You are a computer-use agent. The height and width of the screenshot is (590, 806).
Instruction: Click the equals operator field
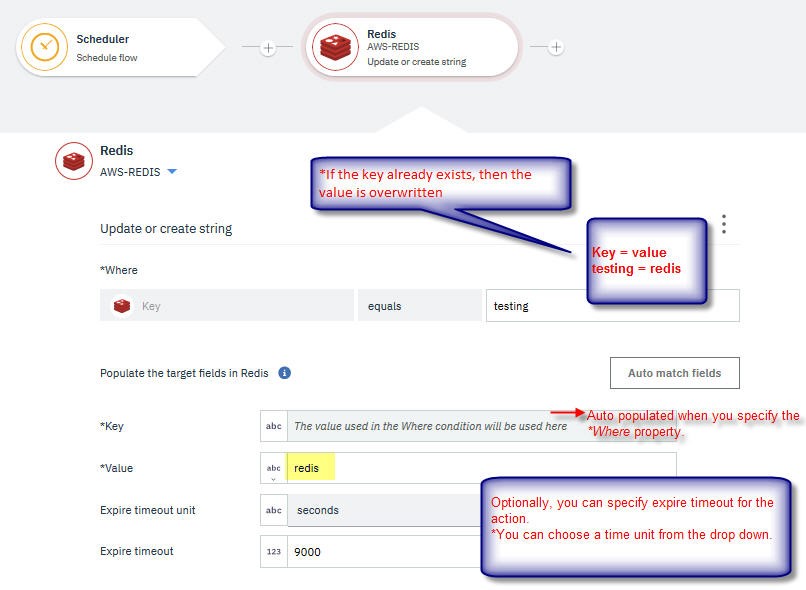[419, 306]
